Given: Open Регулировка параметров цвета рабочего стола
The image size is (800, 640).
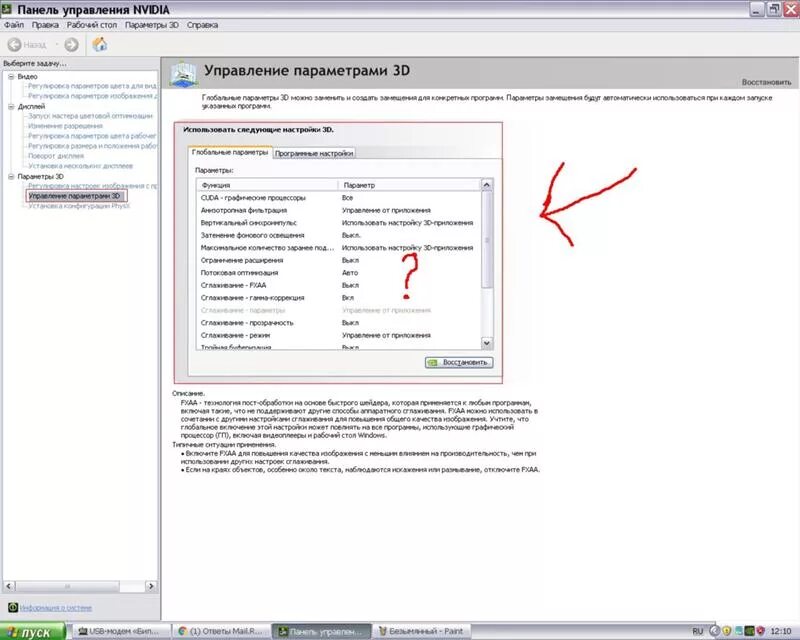Looking at the screenshot, I should coord(92,136).
